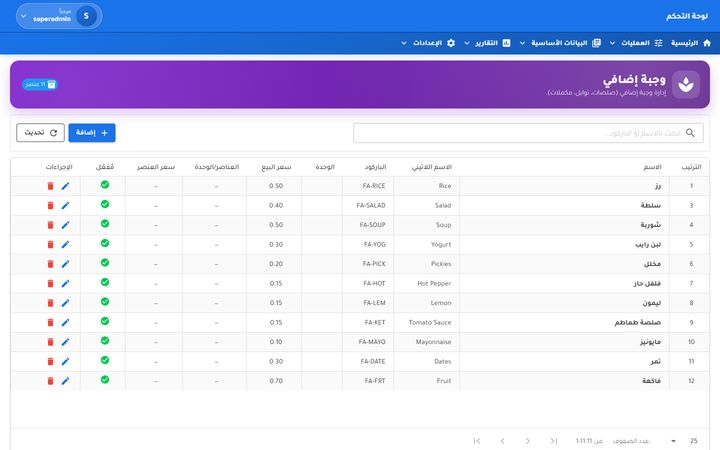This screenshot has height=450, width=720.
Task: Click the search by name or barcode field
Action: click(528, 133)
